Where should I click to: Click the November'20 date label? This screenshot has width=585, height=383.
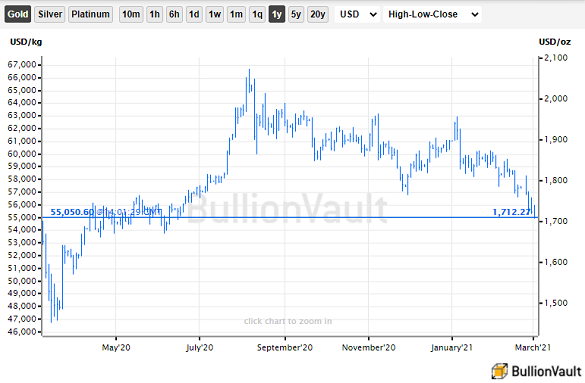[x=369, y=348]
